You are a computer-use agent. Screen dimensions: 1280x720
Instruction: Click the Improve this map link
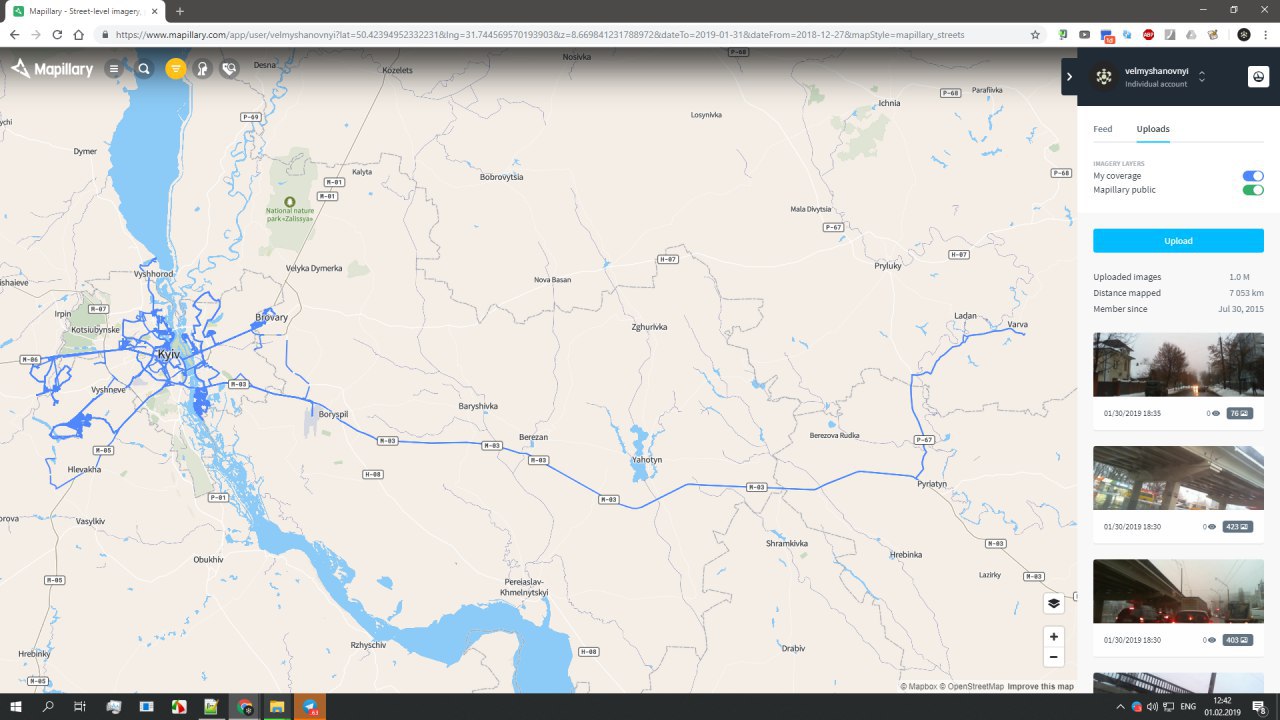coord(1040,687)
